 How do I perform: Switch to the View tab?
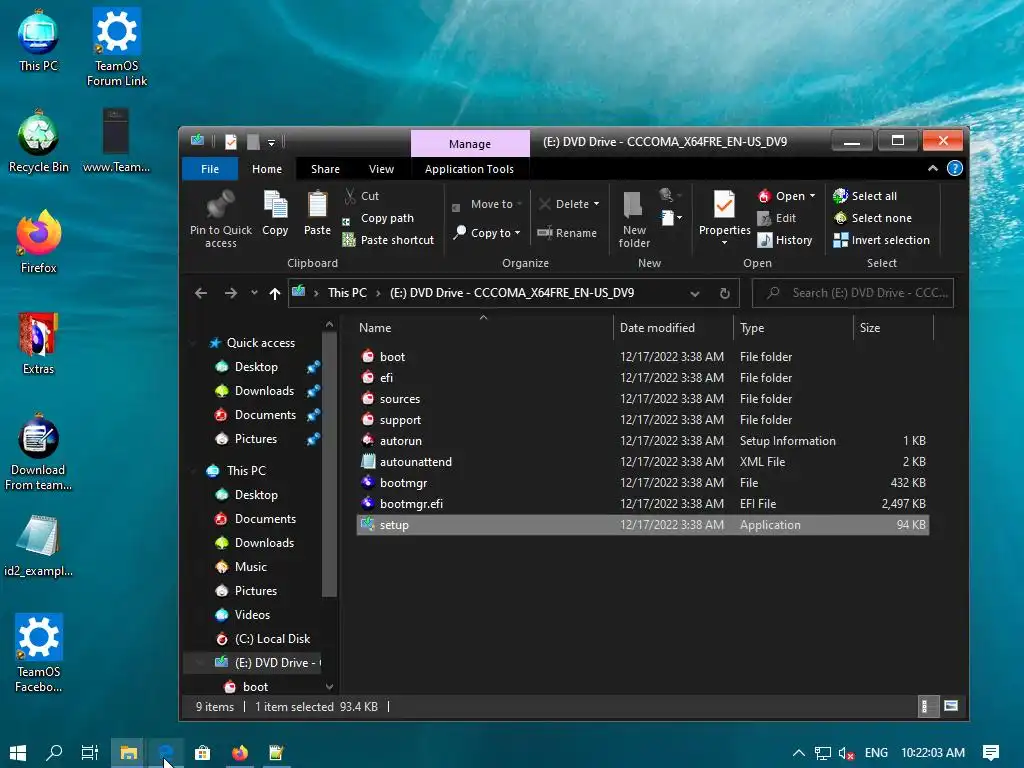tap(381, 168)
